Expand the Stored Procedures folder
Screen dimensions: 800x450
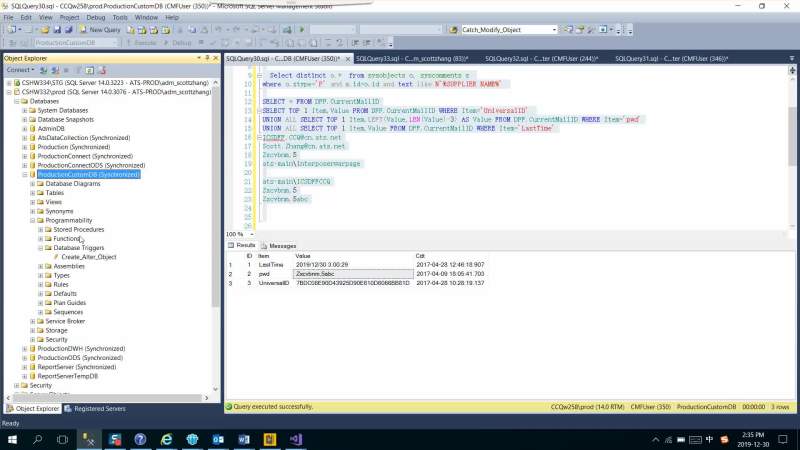pos(41,229)
